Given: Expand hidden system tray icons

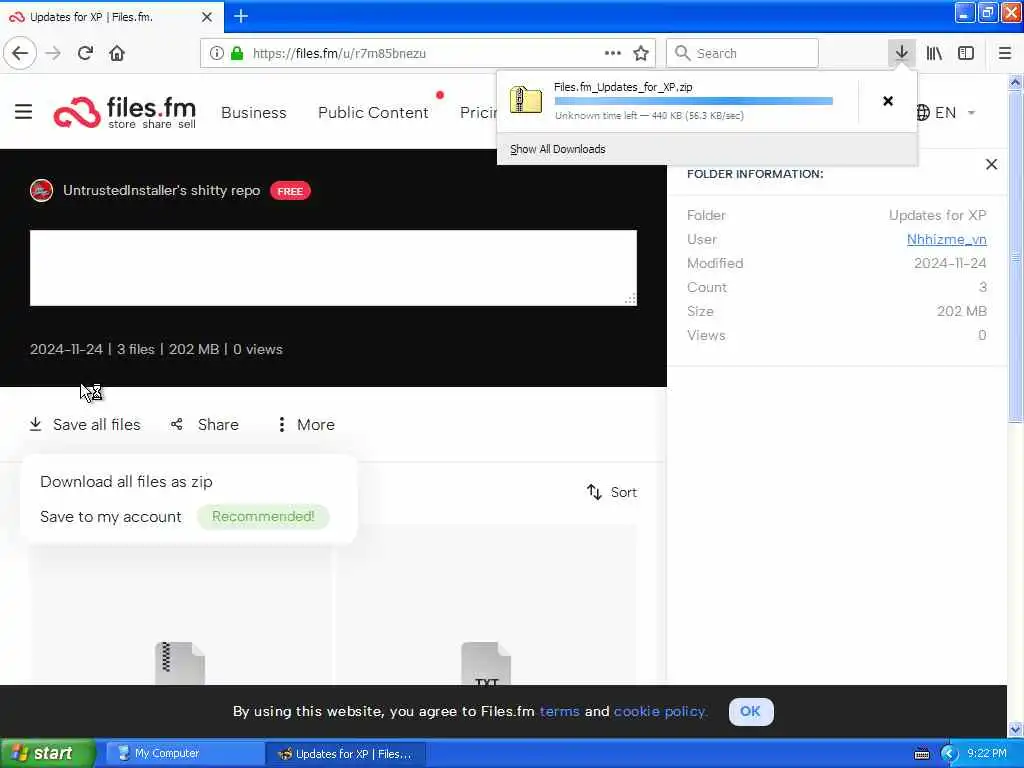Looking at the screenshot, I should [948, 754].
